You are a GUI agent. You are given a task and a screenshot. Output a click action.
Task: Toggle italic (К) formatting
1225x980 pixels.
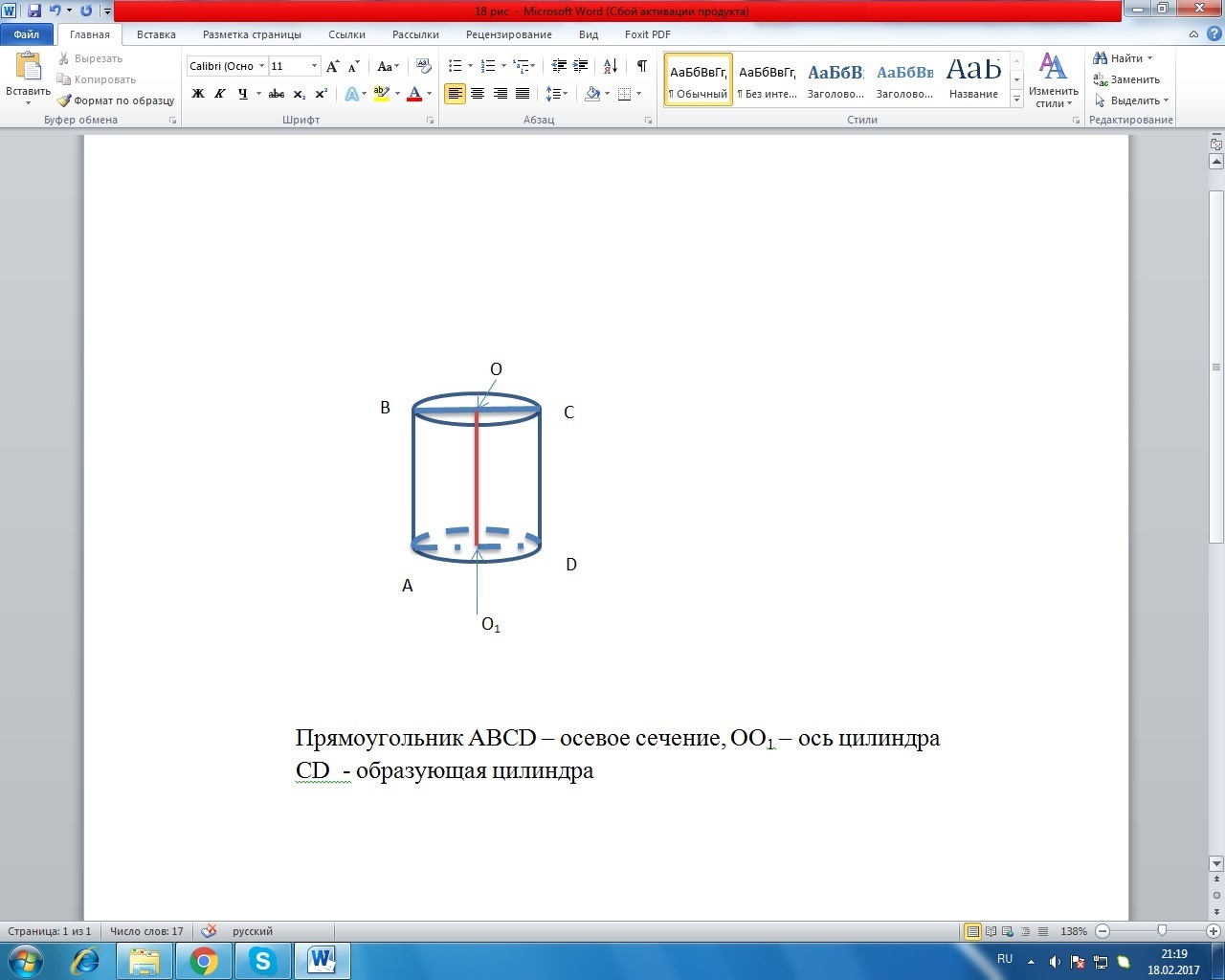[220, 94]
